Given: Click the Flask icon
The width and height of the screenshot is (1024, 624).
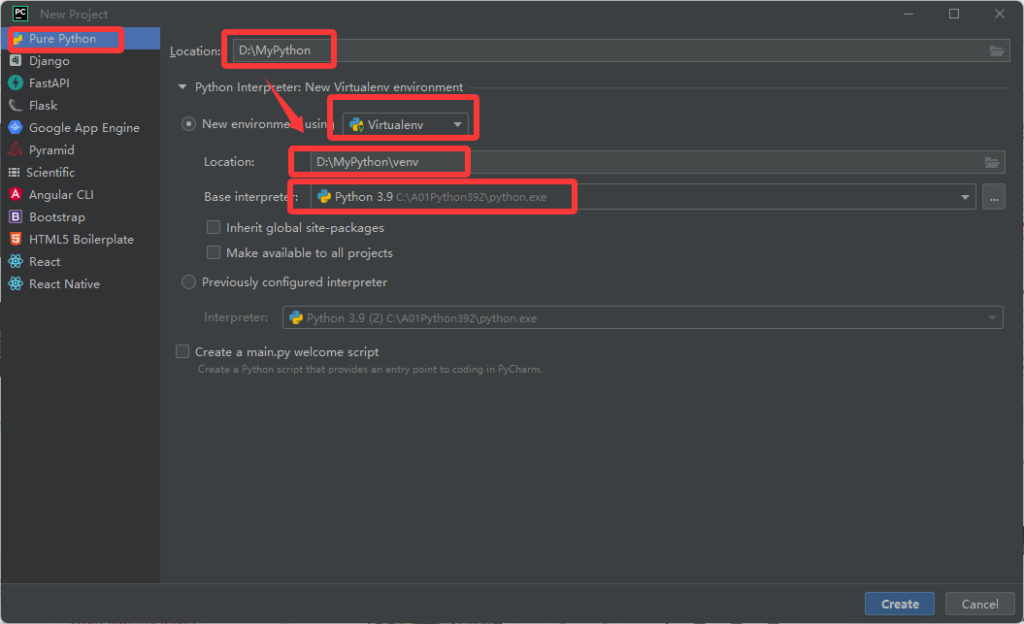Looking at the screenshot, I should 16,105.
